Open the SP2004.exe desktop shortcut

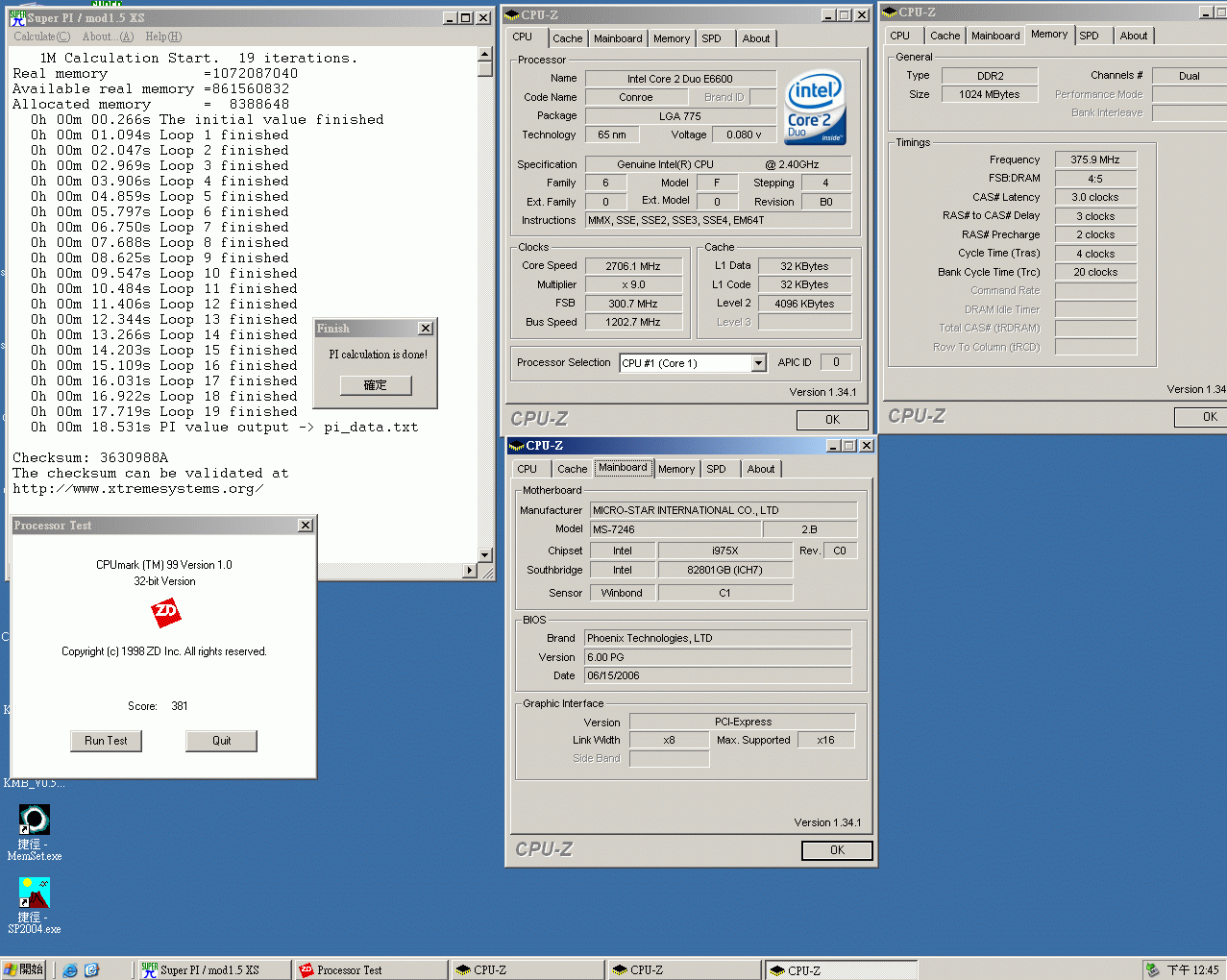point(35,893)
